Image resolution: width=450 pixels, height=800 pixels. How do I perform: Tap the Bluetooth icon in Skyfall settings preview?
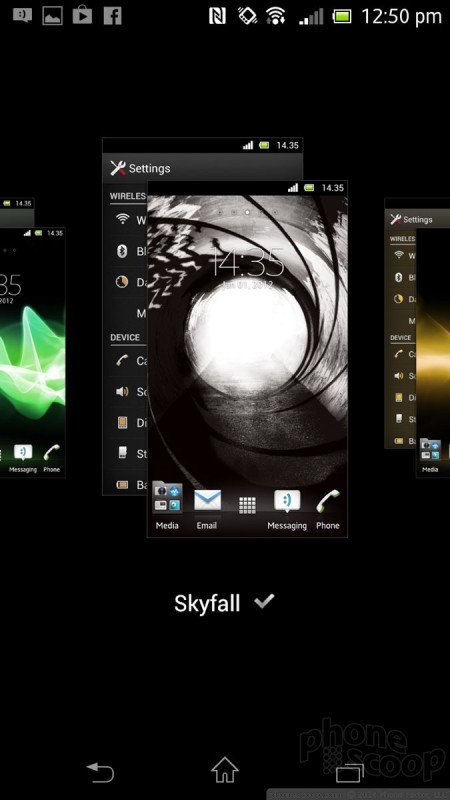click(122, 251)
